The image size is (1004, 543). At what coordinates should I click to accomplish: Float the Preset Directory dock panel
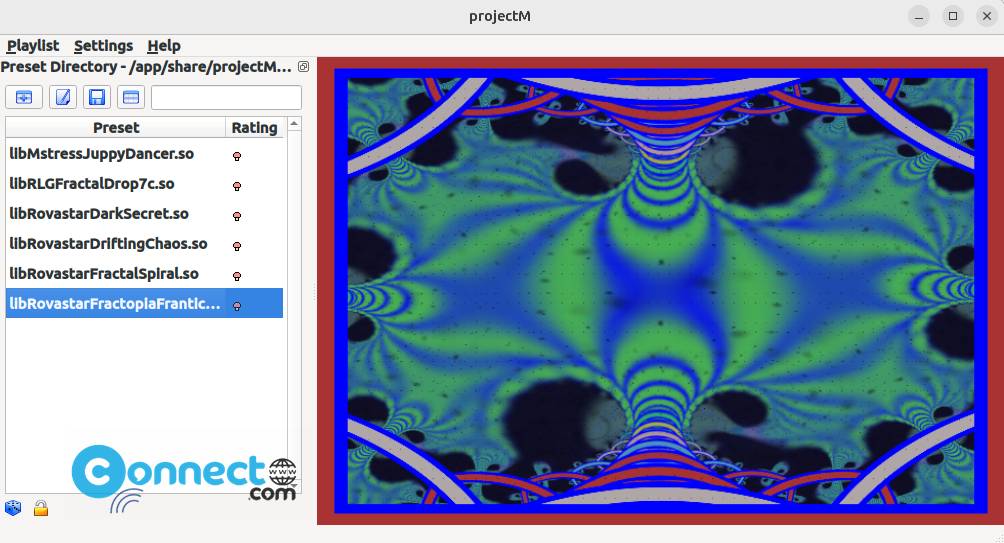tap(304, 67)
